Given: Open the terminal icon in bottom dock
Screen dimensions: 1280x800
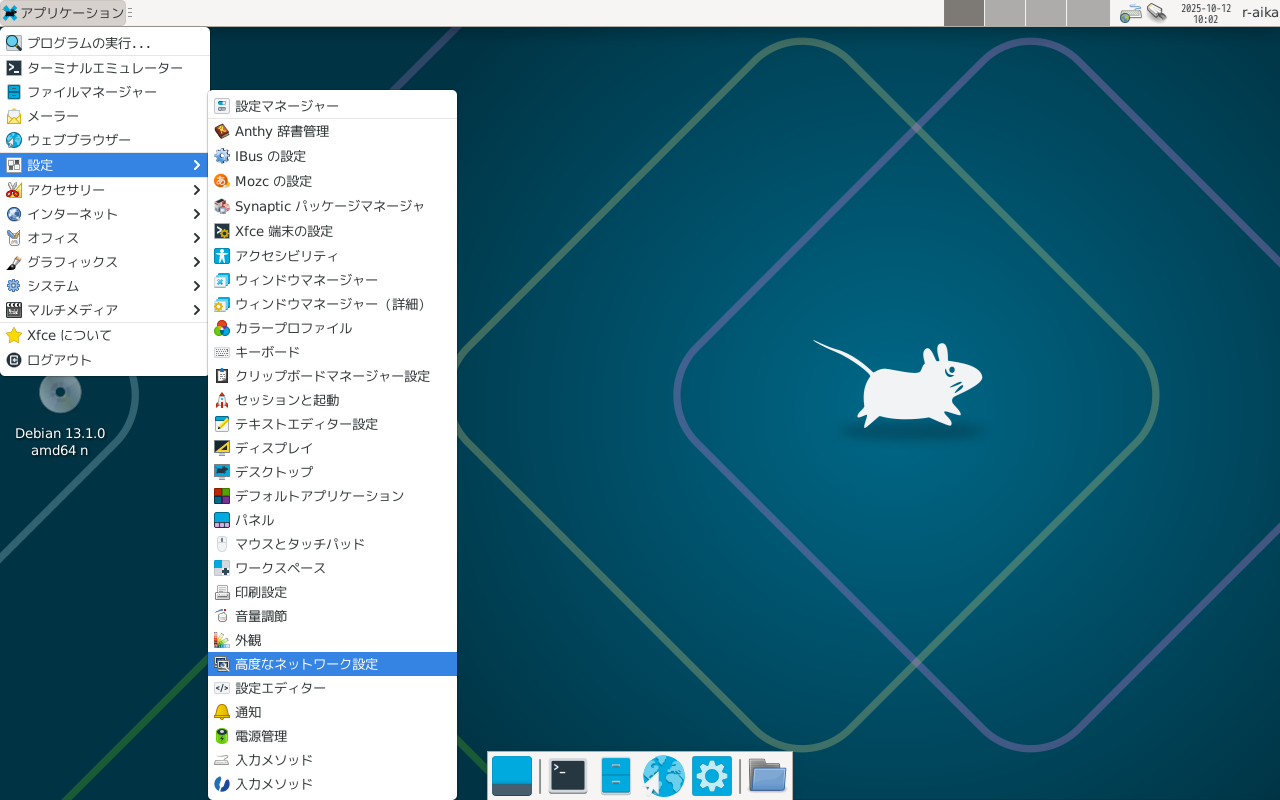Looking at the screenshot, I should click(568, 776).
